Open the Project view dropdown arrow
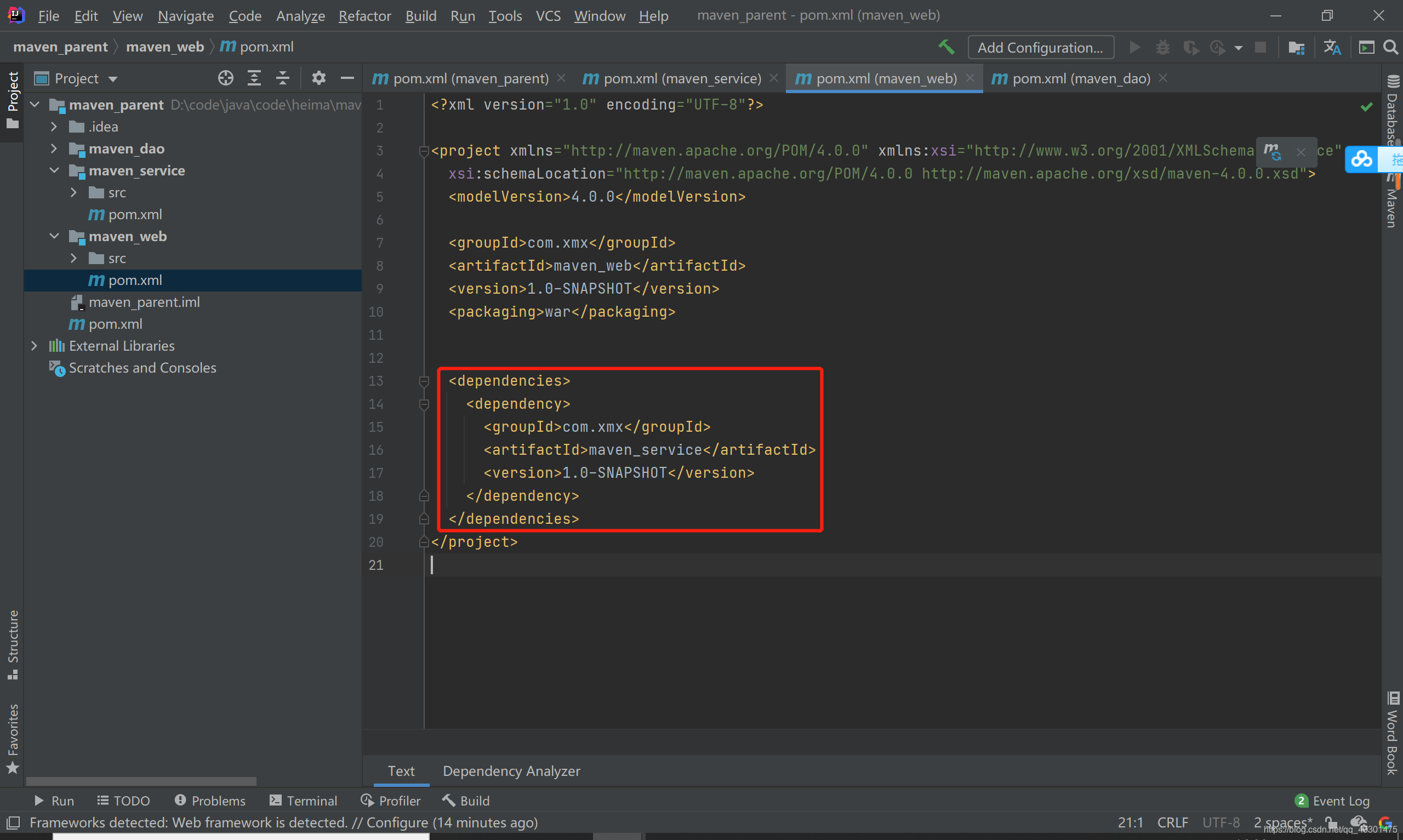 [113, 79]
